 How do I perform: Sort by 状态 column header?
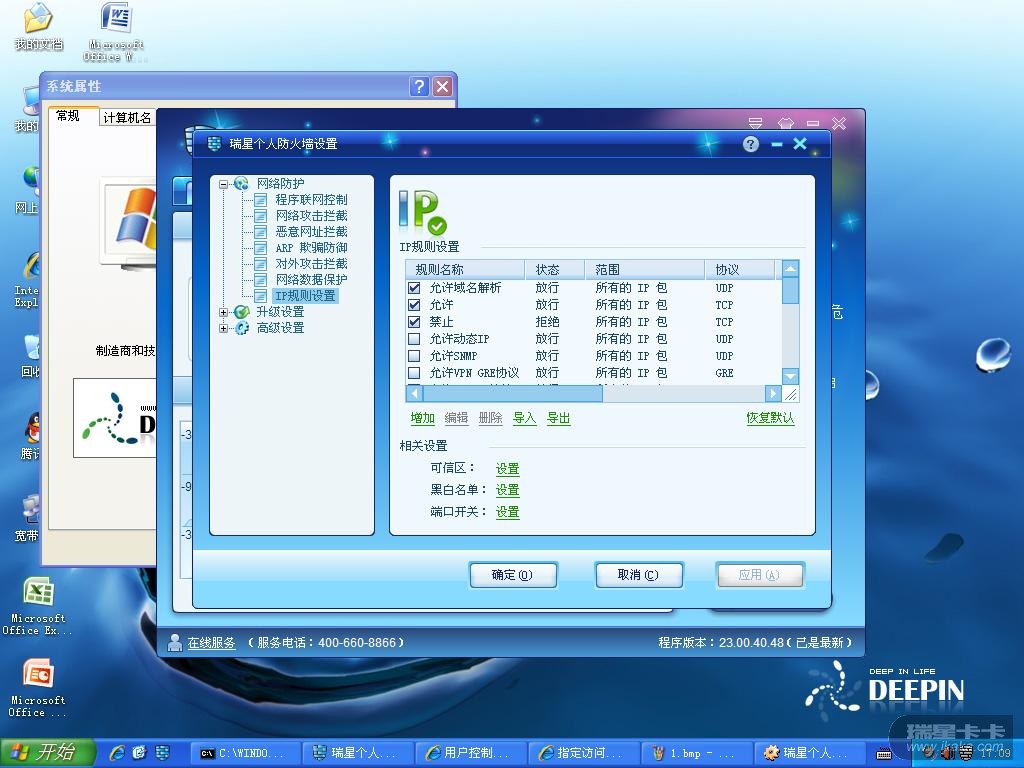(554, 270)
